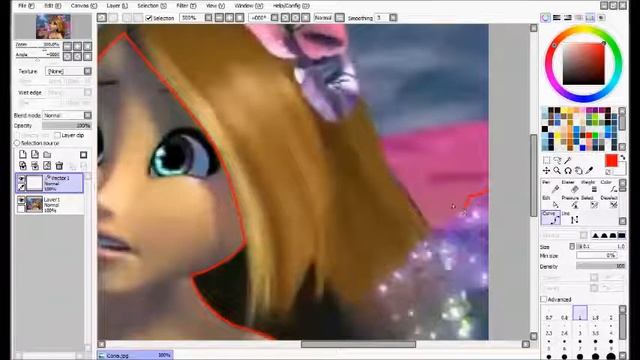Select the Layer 1 layer
The width and height of the screenshot is (640, 360).
(x=49, y=204)
